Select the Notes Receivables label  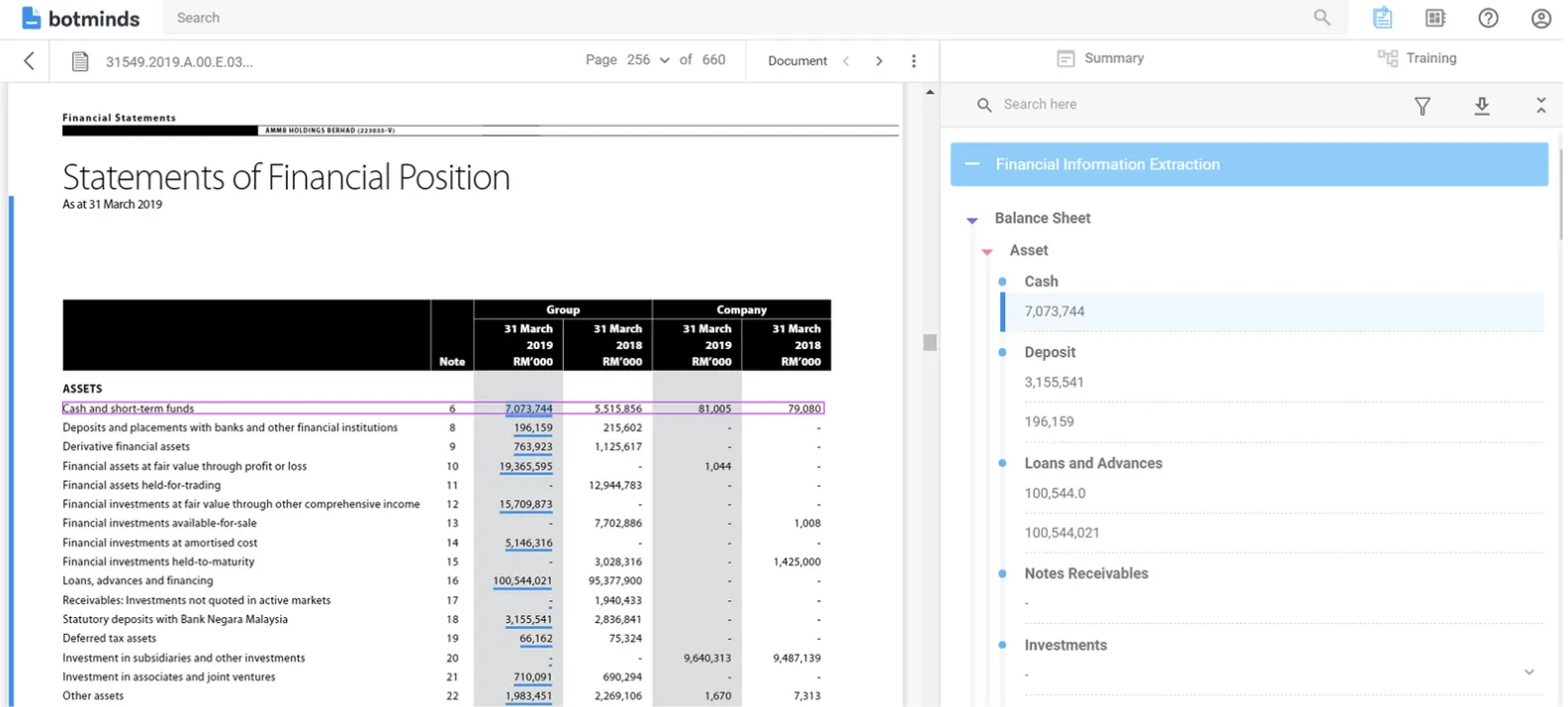tap(1086, 574)
